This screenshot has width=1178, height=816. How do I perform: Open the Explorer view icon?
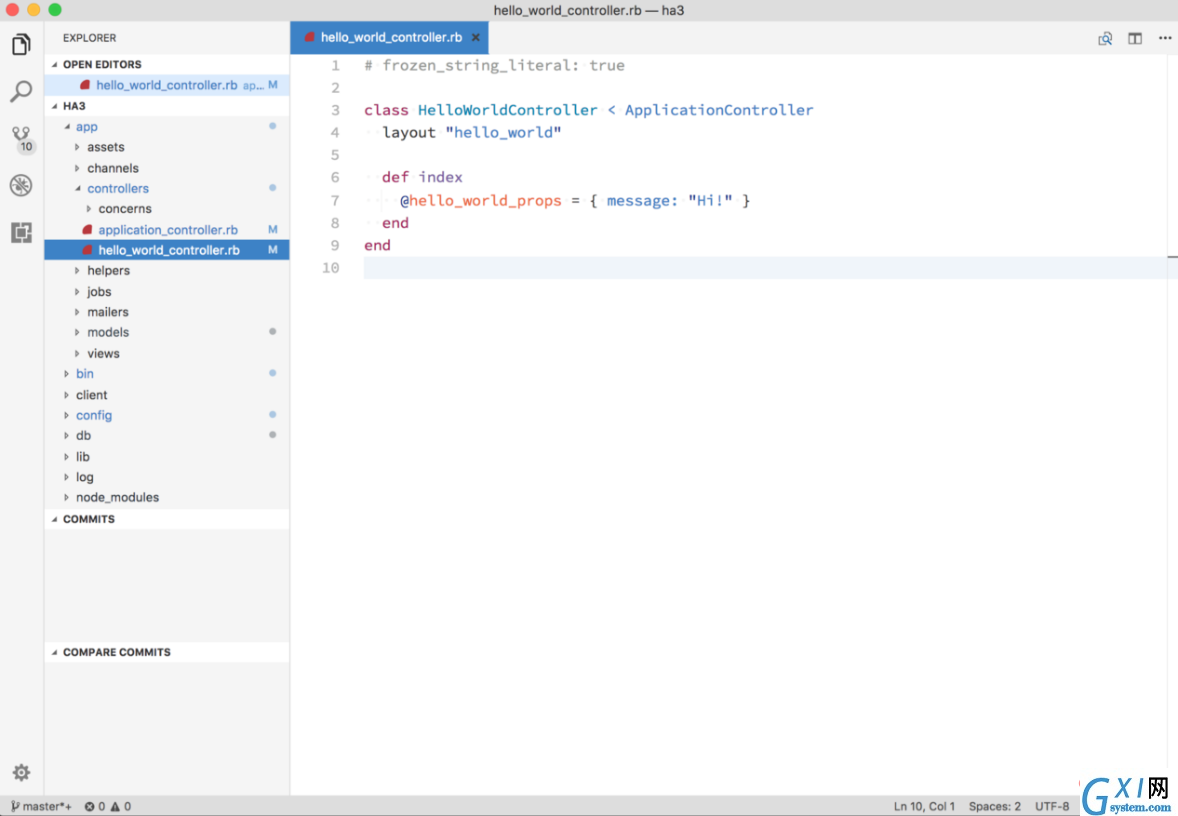pos(21,44)
